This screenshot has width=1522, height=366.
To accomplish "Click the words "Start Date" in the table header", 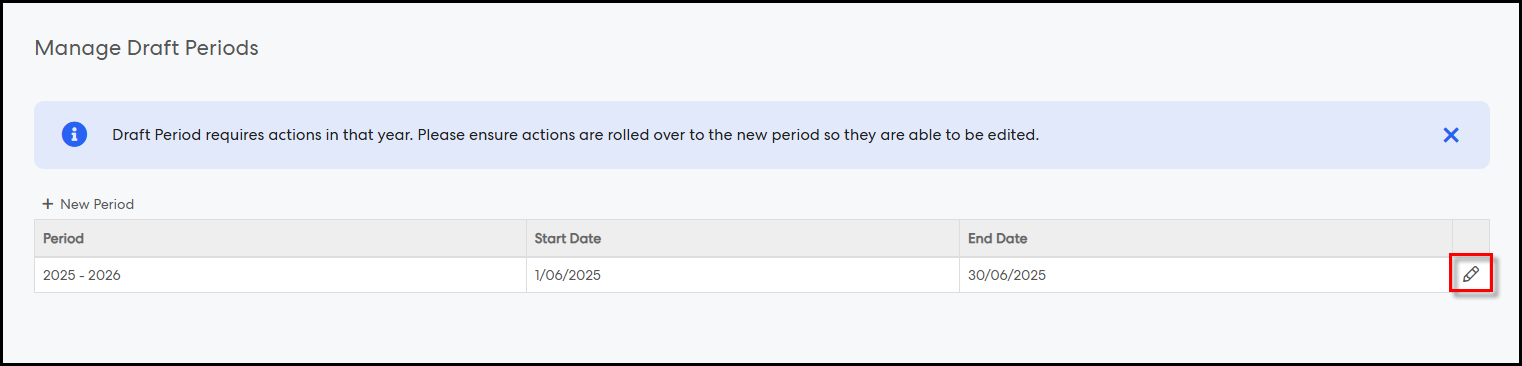I will pos(568,238).
